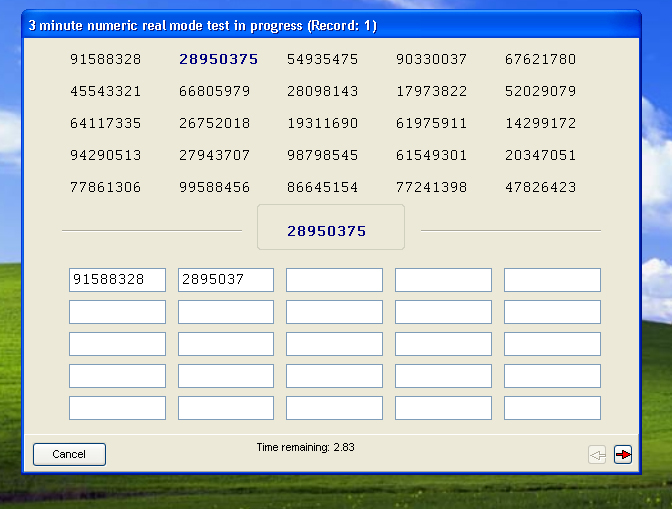The image size is (672, 509).
Task: Click the number 66805979
Action: 215,91
